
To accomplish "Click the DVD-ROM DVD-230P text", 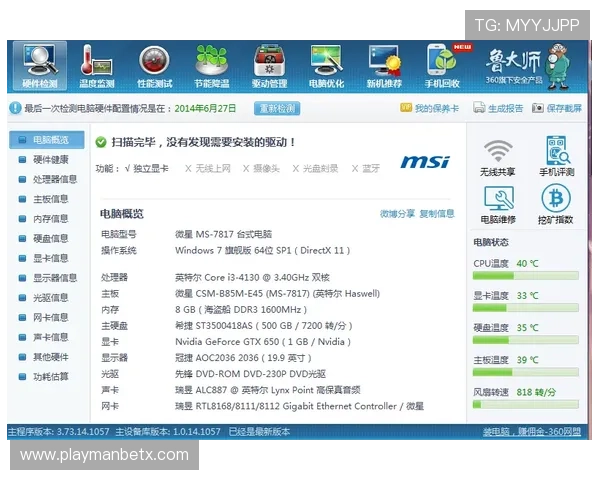I will click(x=251, y=374).
